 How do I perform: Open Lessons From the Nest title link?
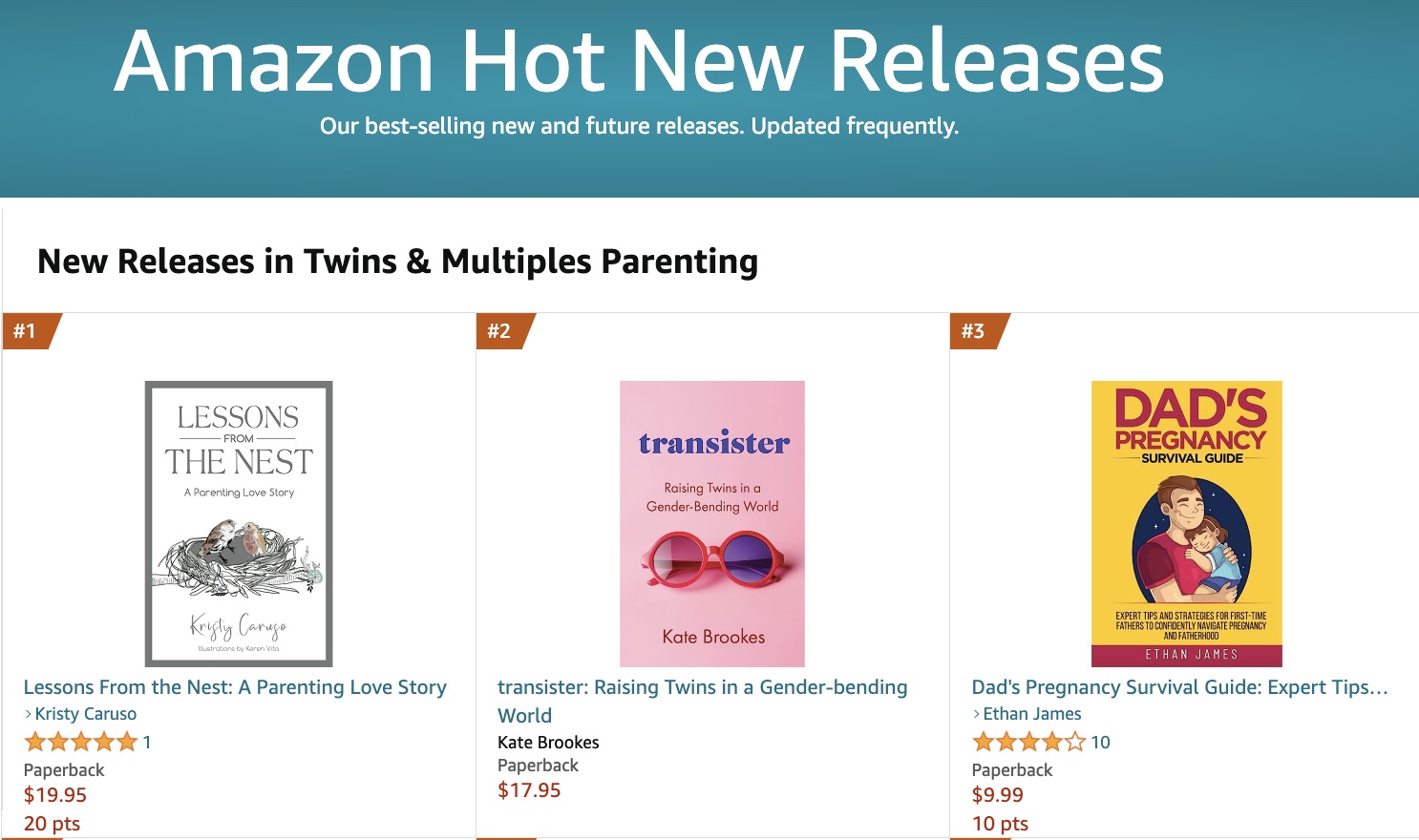click(x=235, y=687)
